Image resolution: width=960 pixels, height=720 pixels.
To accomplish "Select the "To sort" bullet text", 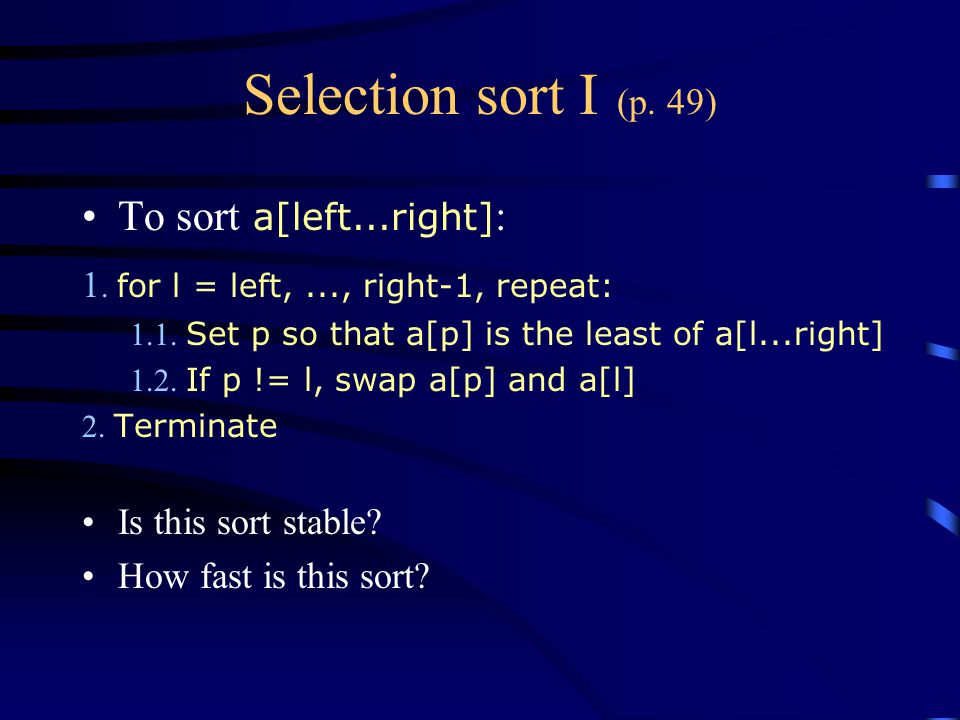I will tap(179, 216).
